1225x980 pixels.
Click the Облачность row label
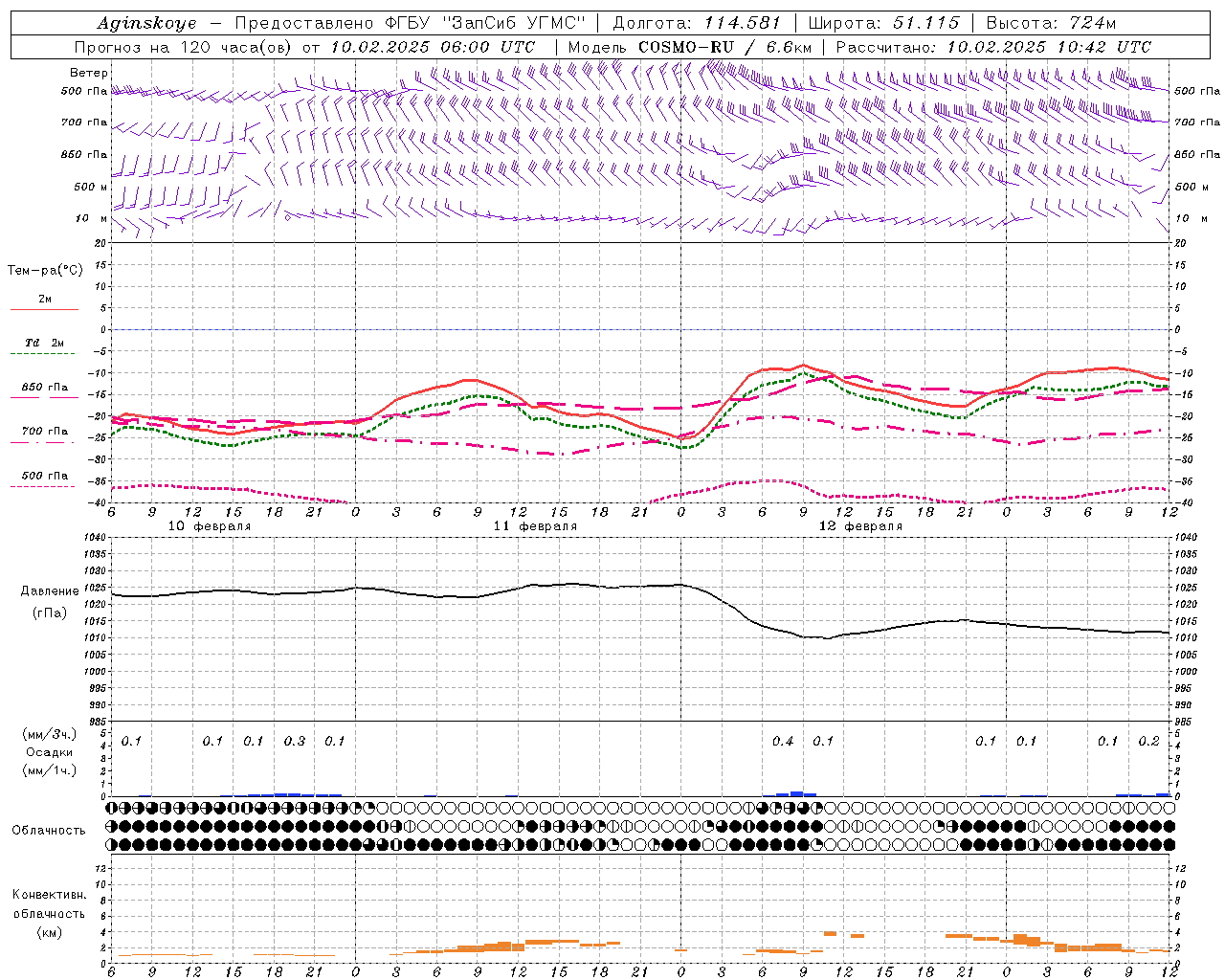pyautogui.click(x=49, y=831)
